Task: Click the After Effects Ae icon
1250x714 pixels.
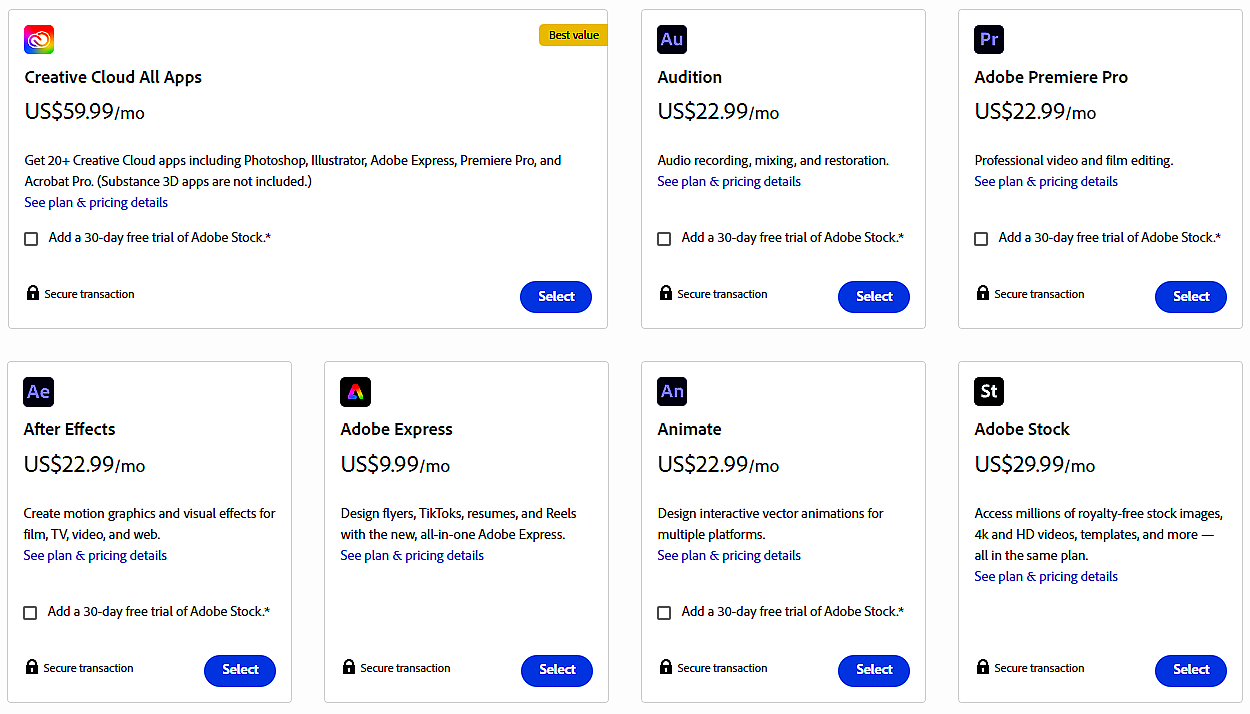Action: point(38,391)
